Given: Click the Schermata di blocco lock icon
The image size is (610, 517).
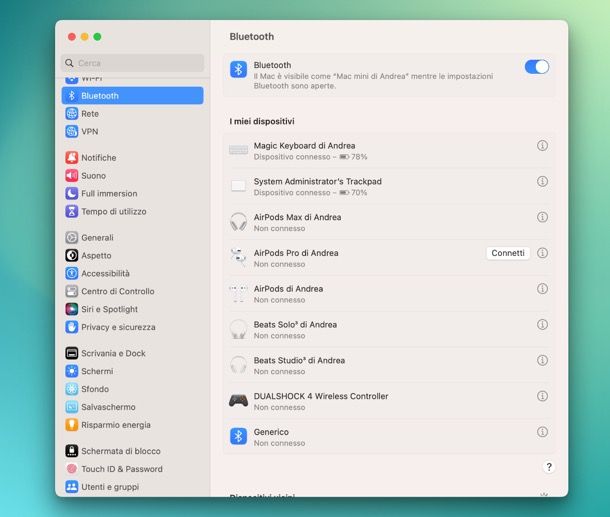Looking at the screenshot, I should pos(72,451).
